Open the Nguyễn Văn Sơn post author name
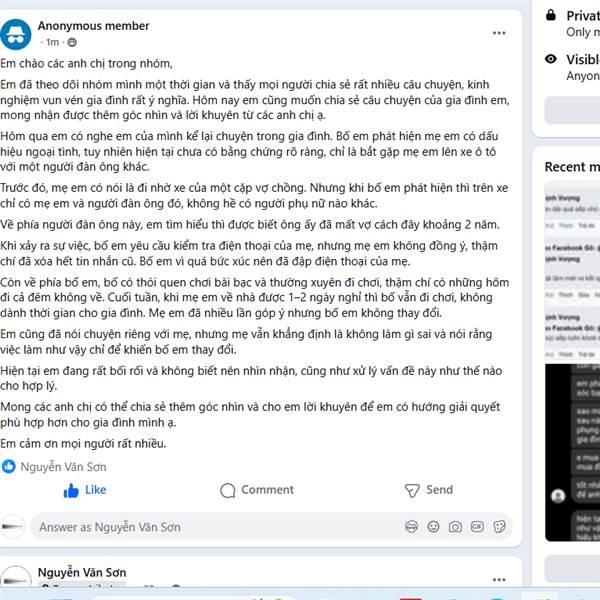The image size is (600, 600). click(x=82, y=572)
